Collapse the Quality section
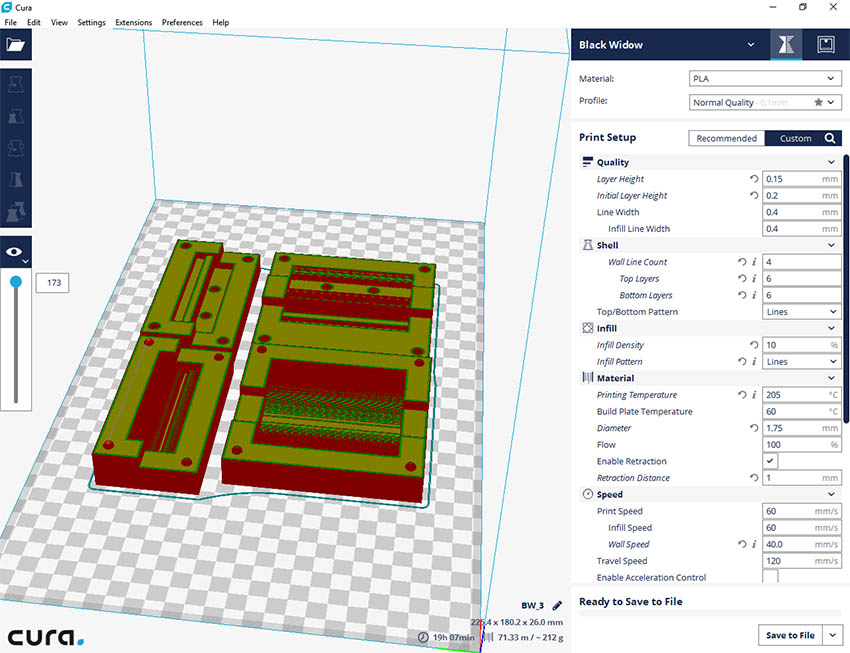Screen dimensions: 850x653 click(x=831, y=162)
